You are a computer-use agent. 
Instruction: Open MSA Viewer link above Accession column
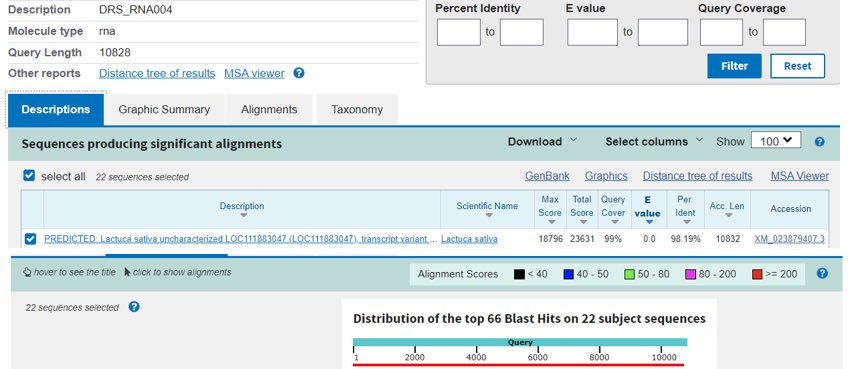800,176
